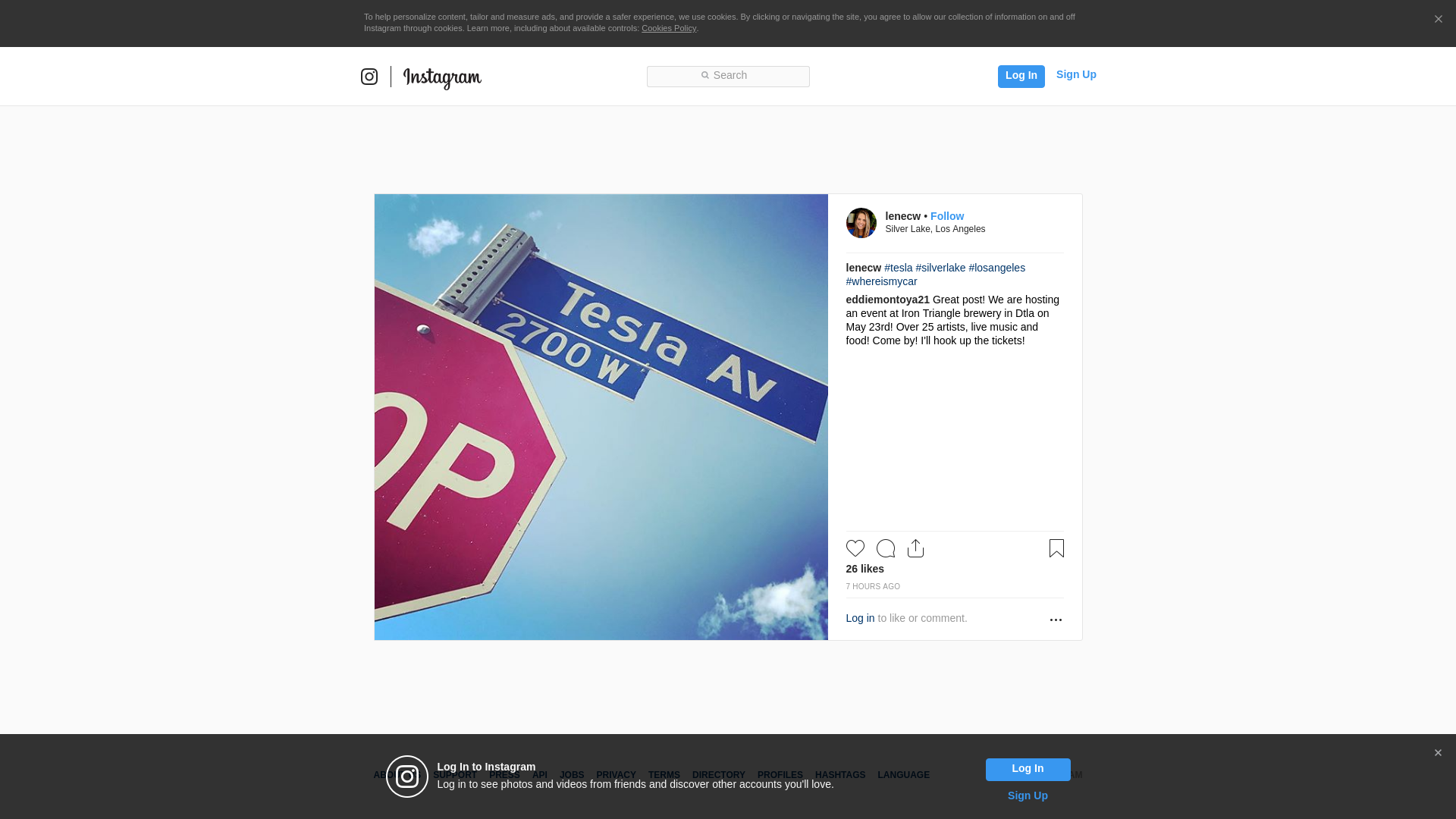This screenshot has height=819, width=1456.
Task: Follow the lenecw account
Action: [x=947, y=216]
